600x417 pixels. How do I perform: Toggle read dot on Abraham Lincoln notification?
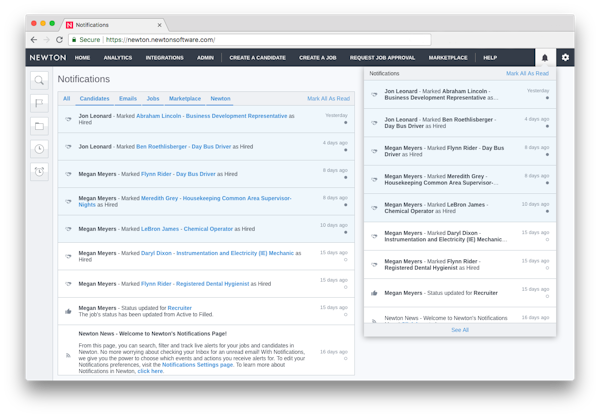click(345, 122)
